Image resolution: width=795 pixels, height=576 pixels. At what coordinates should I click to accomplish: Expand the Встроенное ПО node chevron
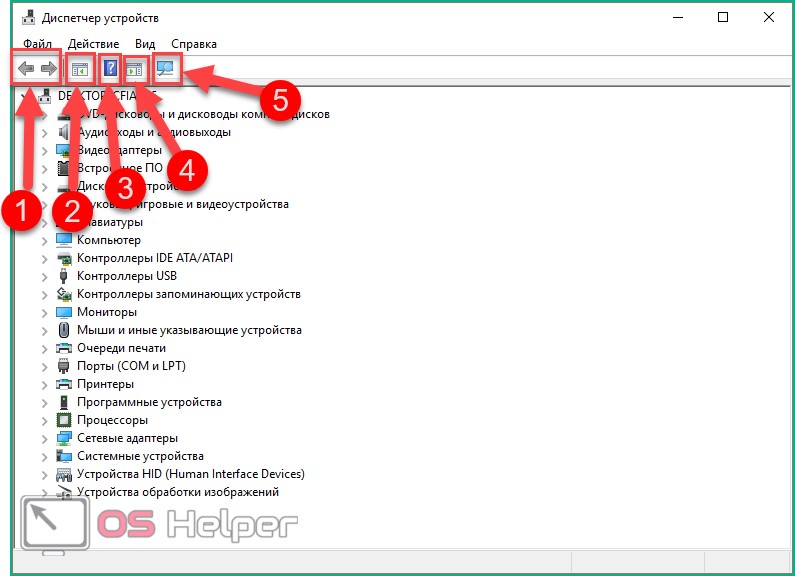tap(45, 169)
